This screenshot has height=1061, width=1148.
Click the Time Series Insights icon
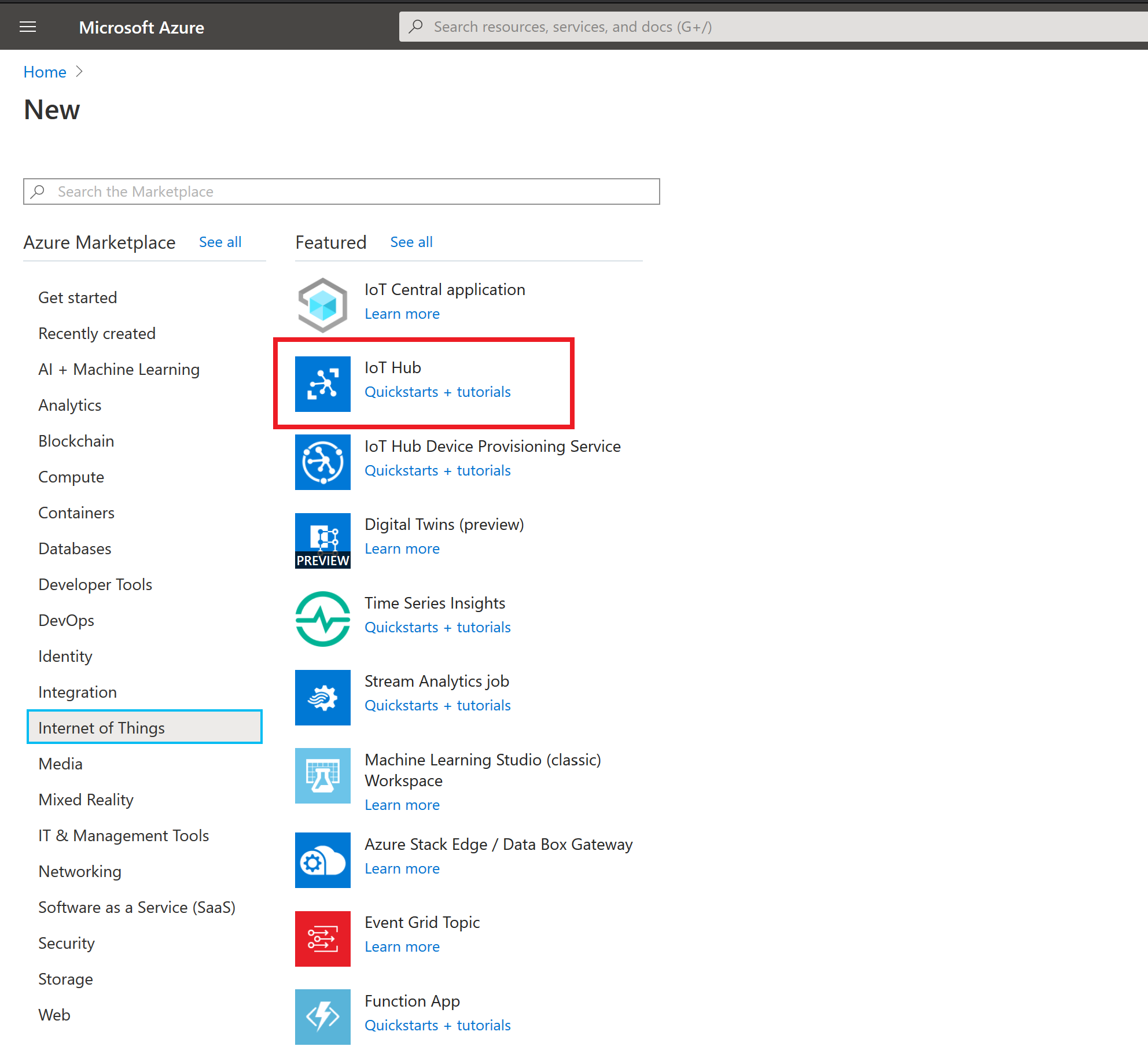pyautogui.click(x=322, y=618)
